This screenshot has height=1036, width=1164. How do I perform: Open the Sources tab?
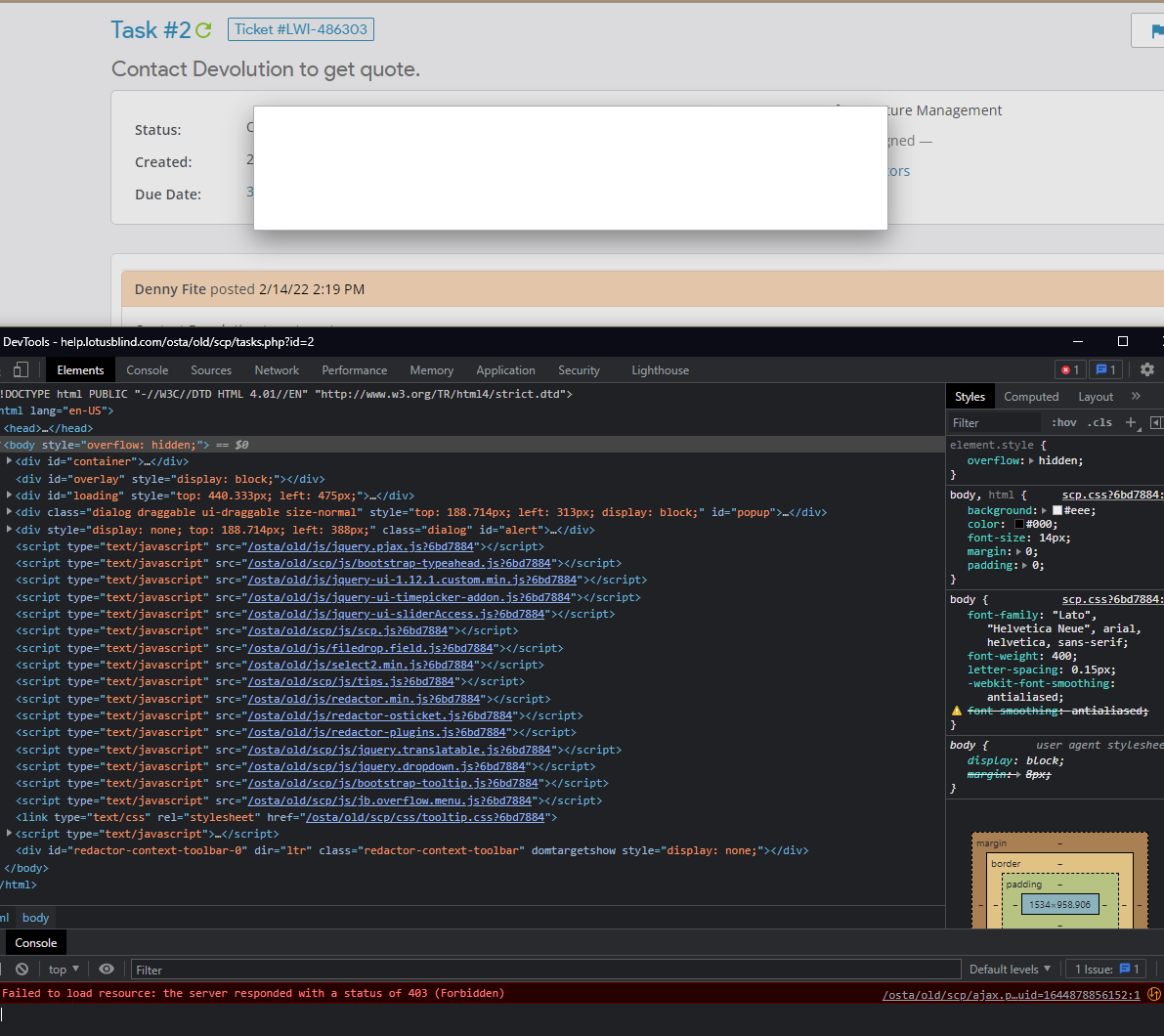pos(211,369)
